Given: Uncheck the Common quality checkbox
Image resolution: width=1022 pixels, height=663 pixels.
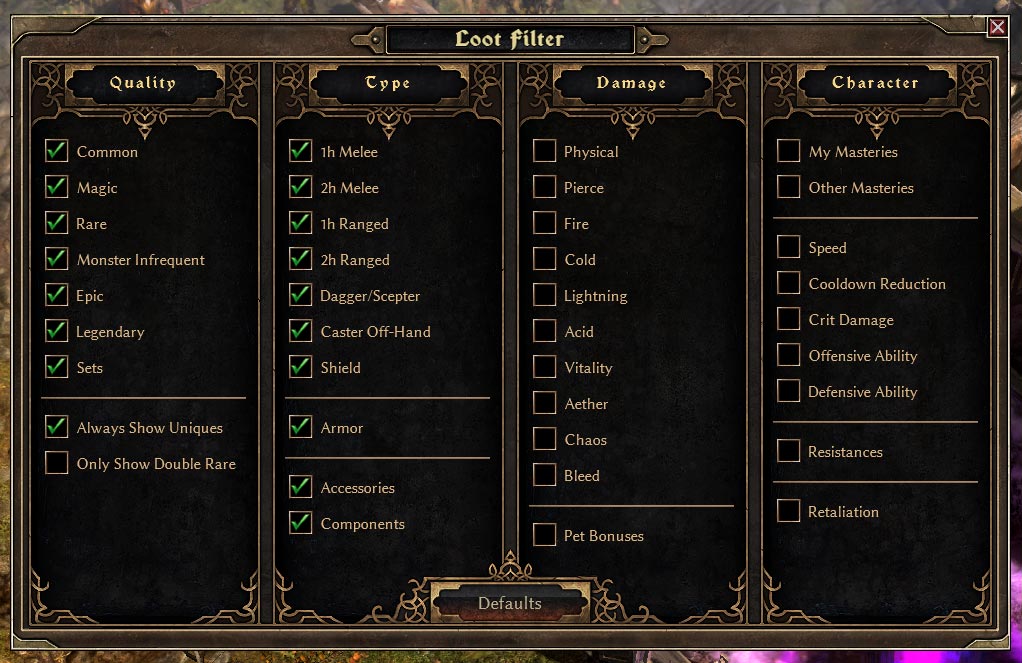Looking at the screenshot, I should 57,151.
